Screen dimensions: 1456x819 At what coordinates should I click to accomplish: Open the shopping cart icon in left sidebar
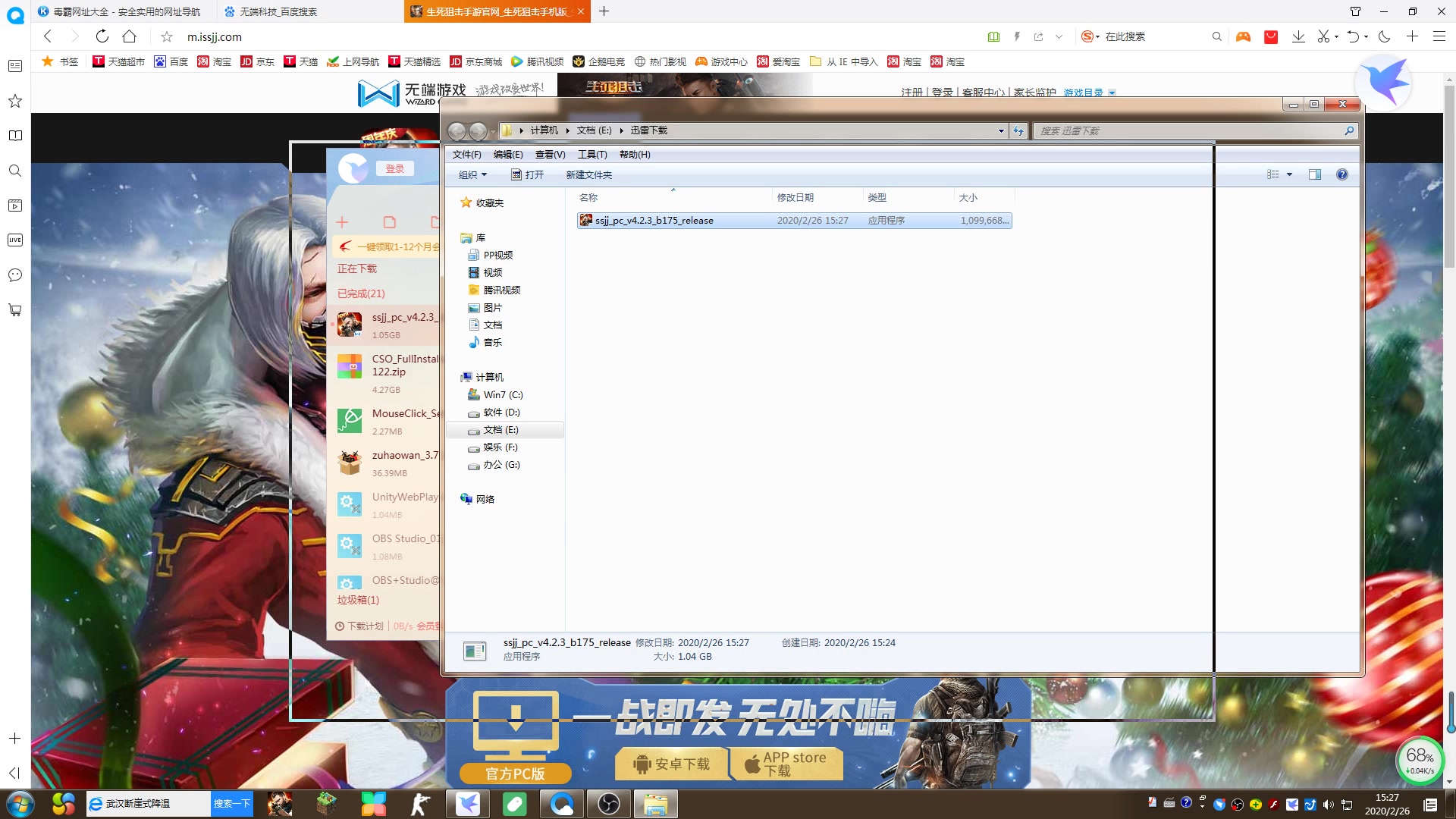[15, 309]
